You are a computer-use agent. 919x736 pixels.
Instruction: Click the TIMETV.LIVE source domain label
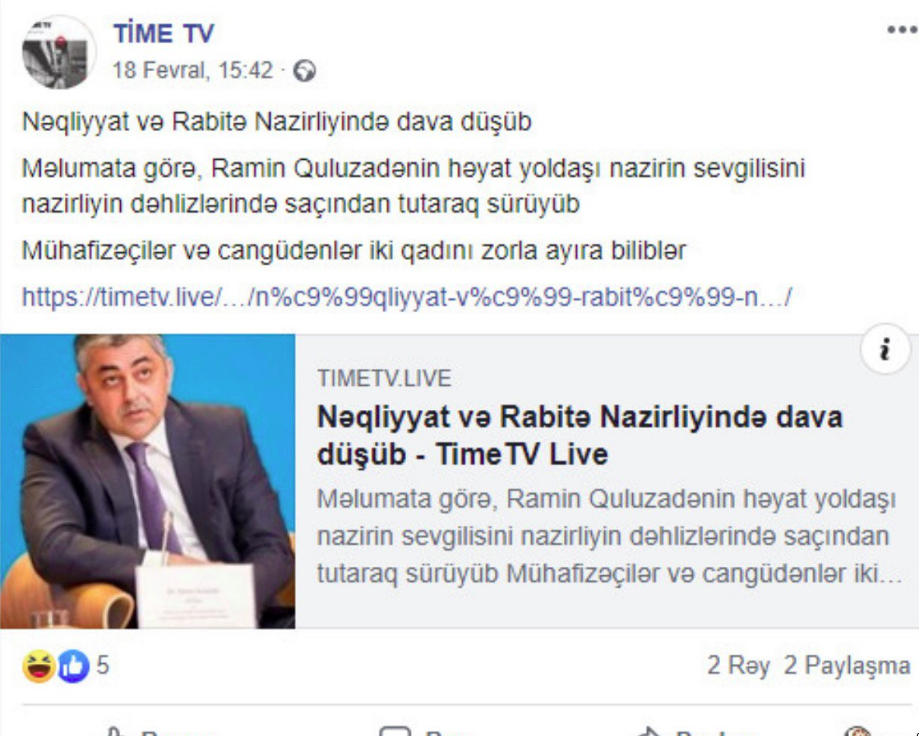click(x=384, y=379)
